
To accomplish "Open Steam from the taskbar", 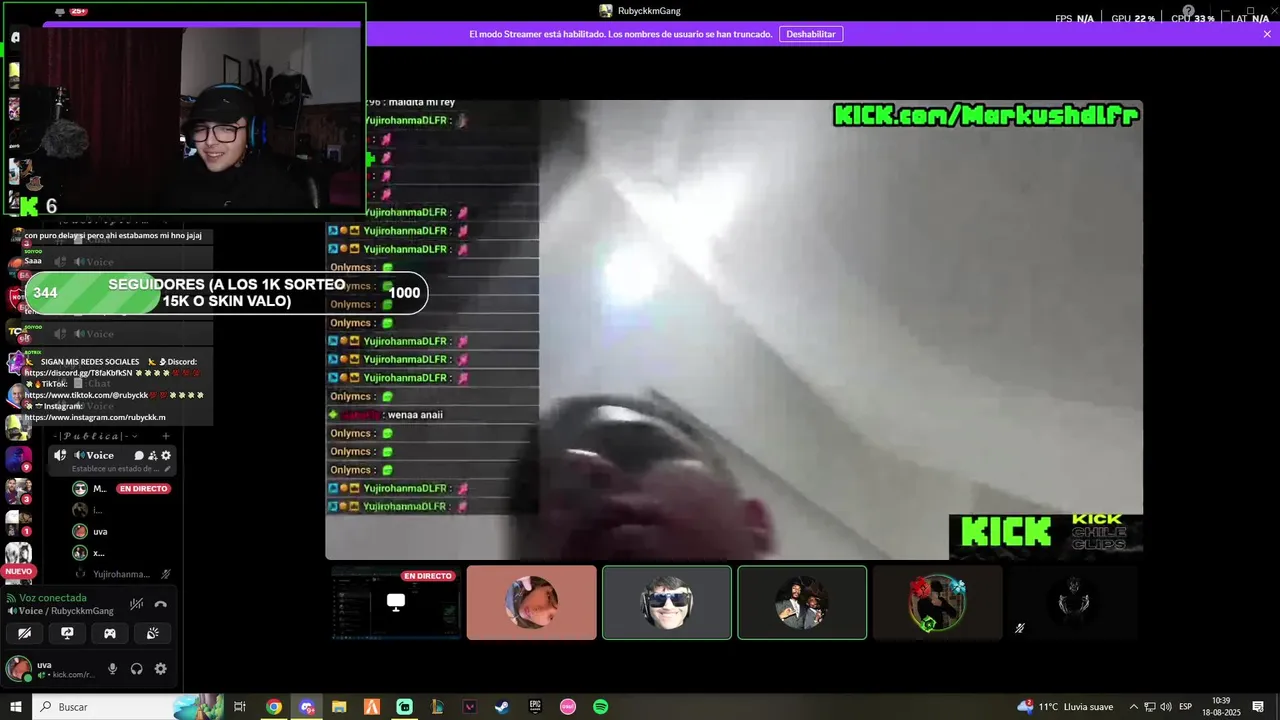I will point(502,707).
